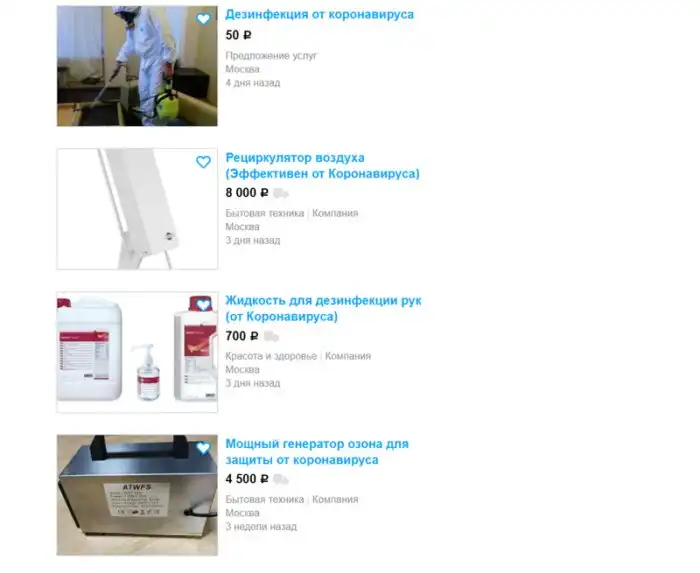Open Дезинфекция от коронавируса listing title

tap(319, 14)
